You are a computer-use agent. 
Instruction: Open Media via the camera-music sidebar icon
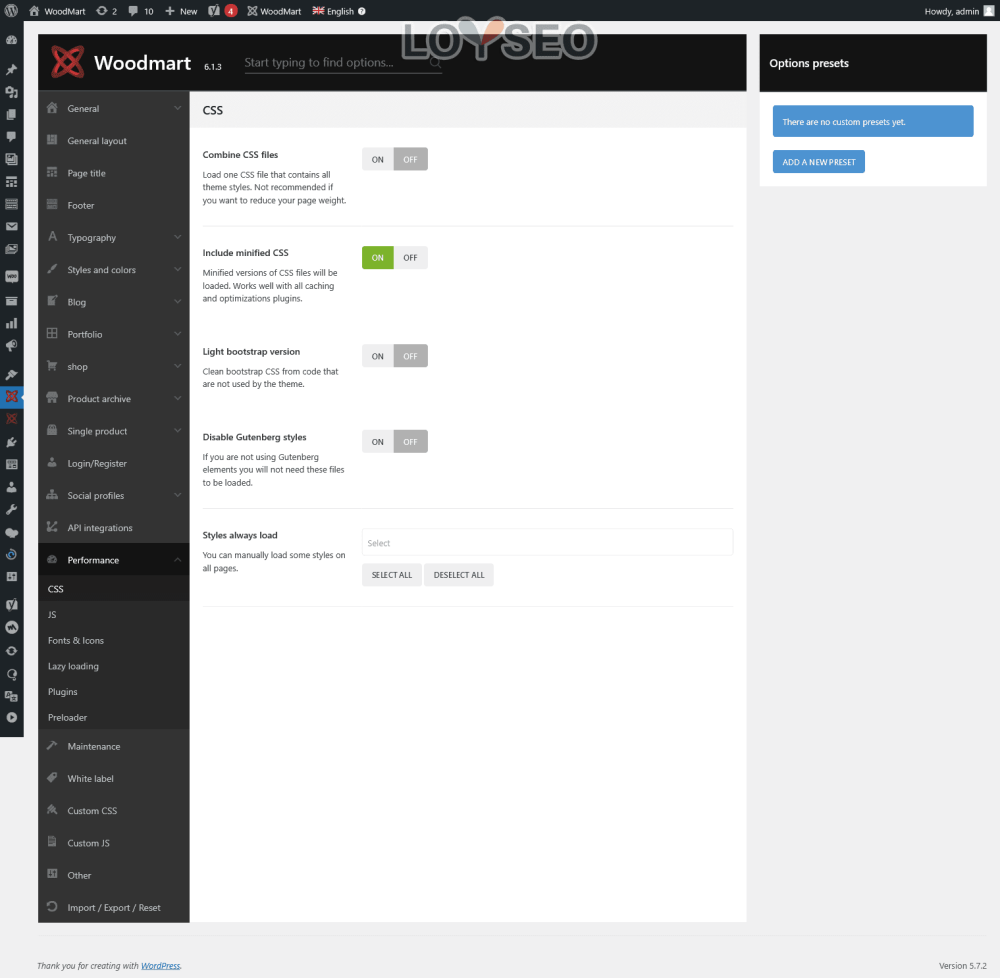tap(11, 92)
